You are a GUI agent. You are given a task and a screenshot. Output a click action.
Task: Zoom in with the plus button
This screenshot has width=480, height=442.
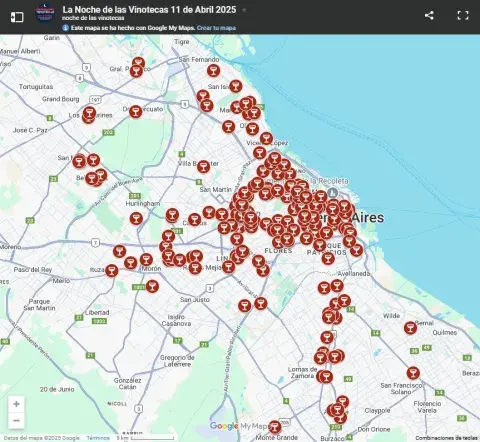(x=16, y=404)
